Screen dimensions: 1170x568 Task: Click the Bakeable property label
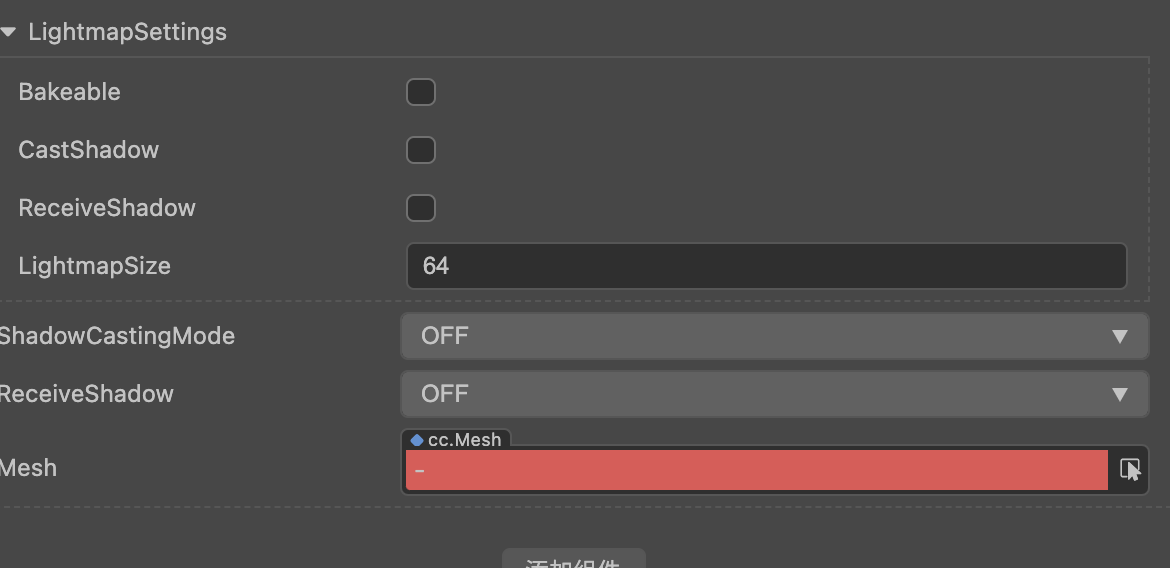click(x=69, y=92)
